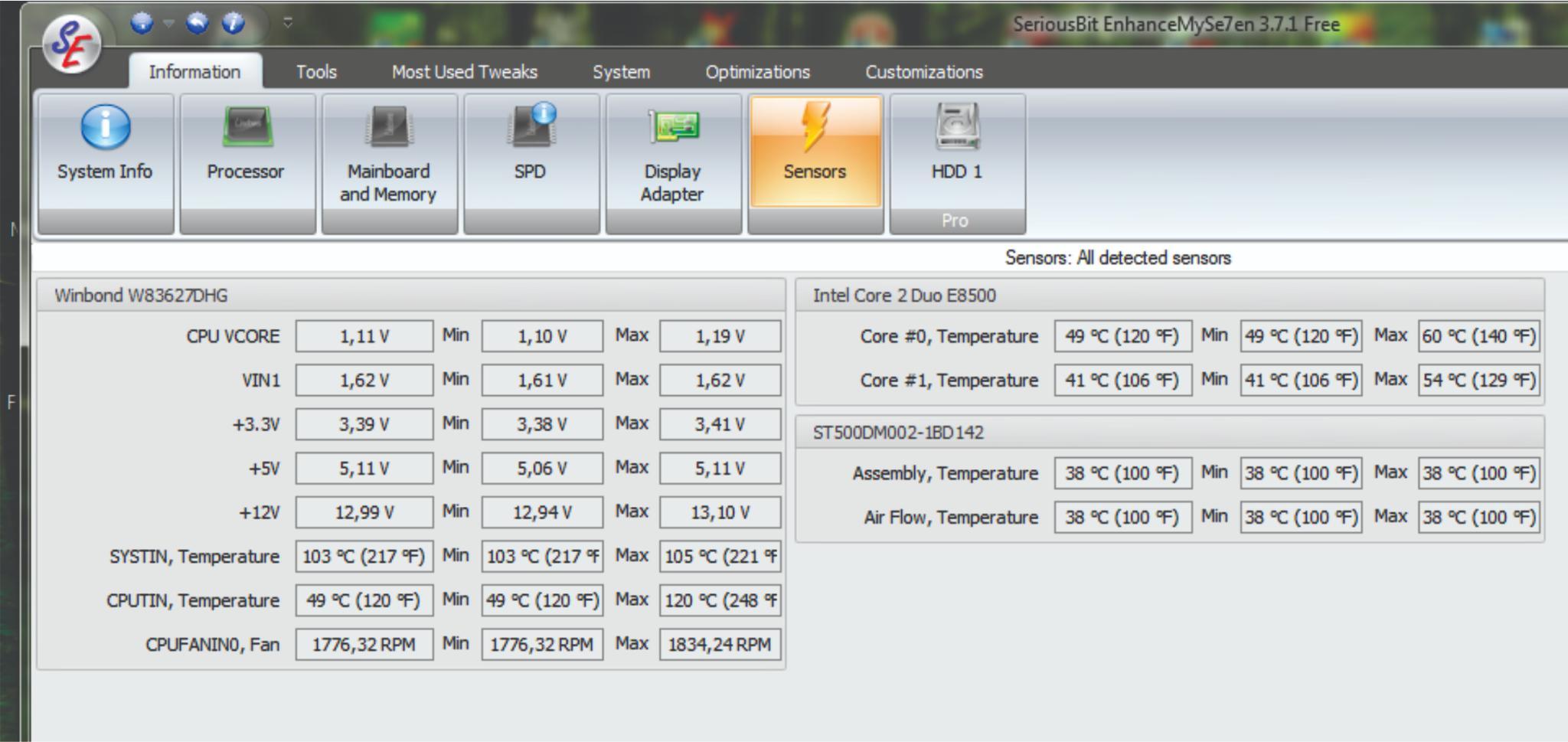The height and width of the screenshot is (742, 1568).
Task: Click Core #1 max temperature 54 °C
Action: pyautogui.click(x=1479, y=380)
